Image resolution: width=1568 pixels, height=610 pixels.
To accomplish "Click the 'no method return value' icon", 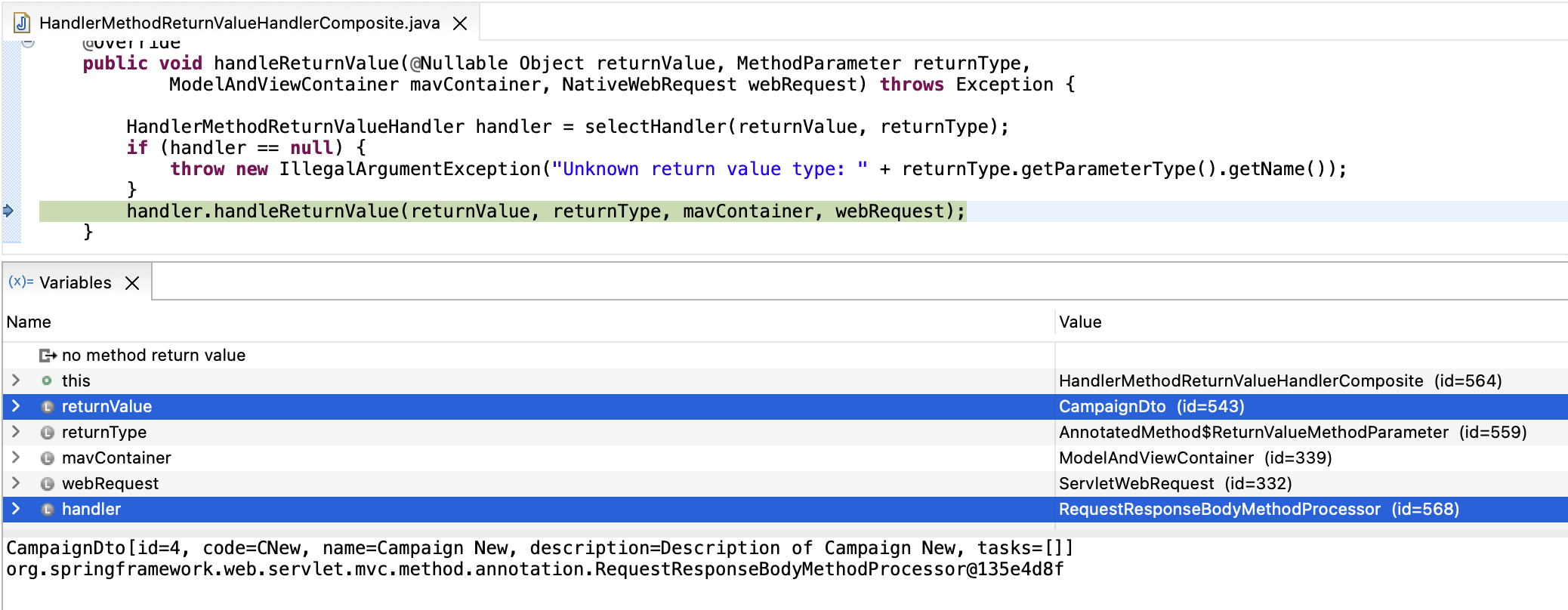I will click(48, 355).
